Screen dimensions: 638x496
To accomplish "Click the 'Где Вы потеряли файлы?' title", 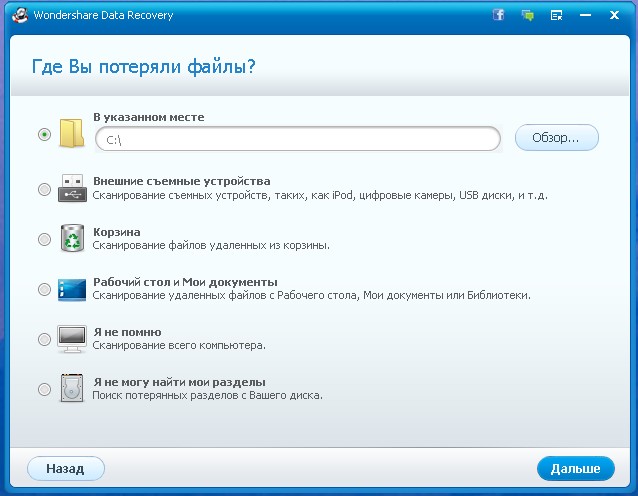I will pos(144,67).
